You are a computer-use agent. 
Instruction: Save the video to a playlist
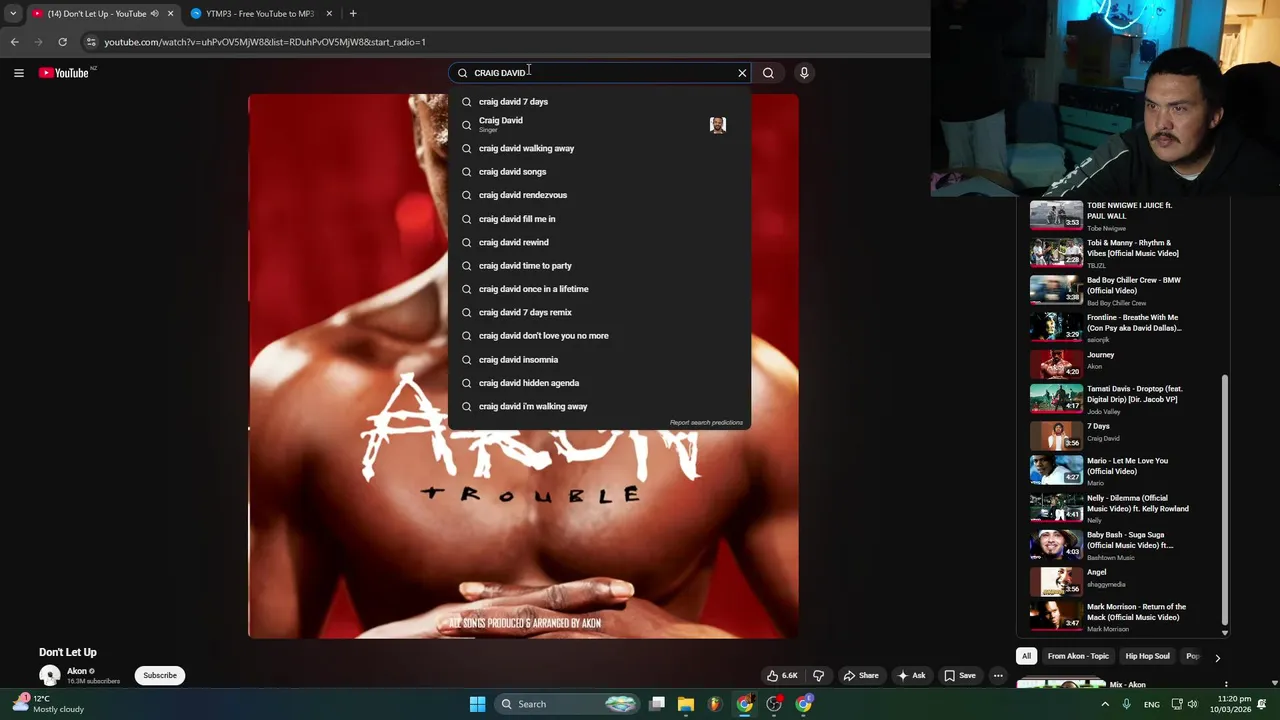click(960, 676)
